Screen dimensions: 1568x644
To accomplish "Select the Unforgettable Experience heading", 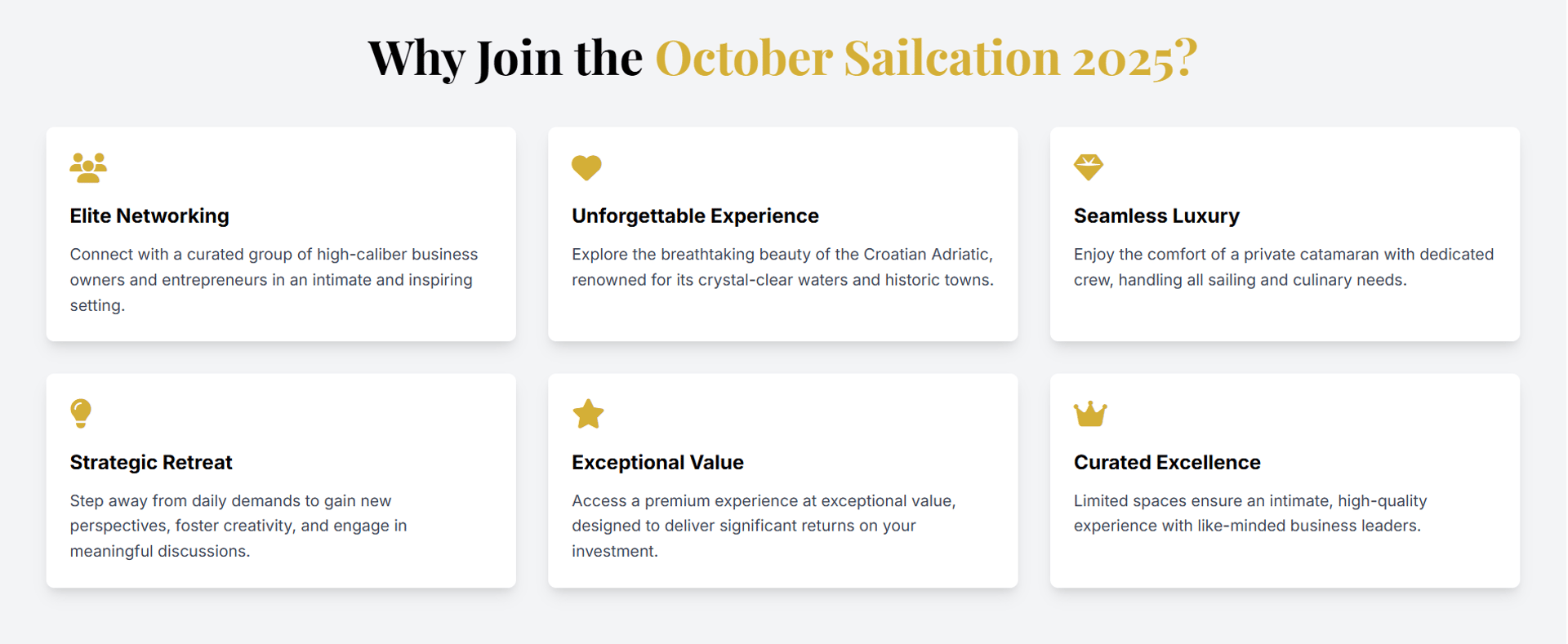I will pyautogui.click(x=695, y=215).
